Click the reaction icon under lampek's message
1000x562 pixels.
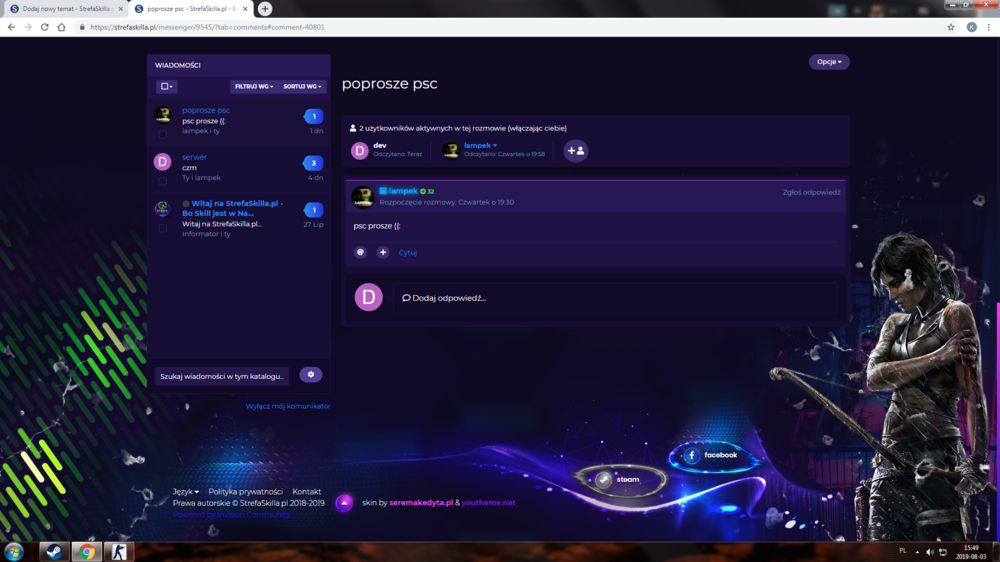pos(360,252)
